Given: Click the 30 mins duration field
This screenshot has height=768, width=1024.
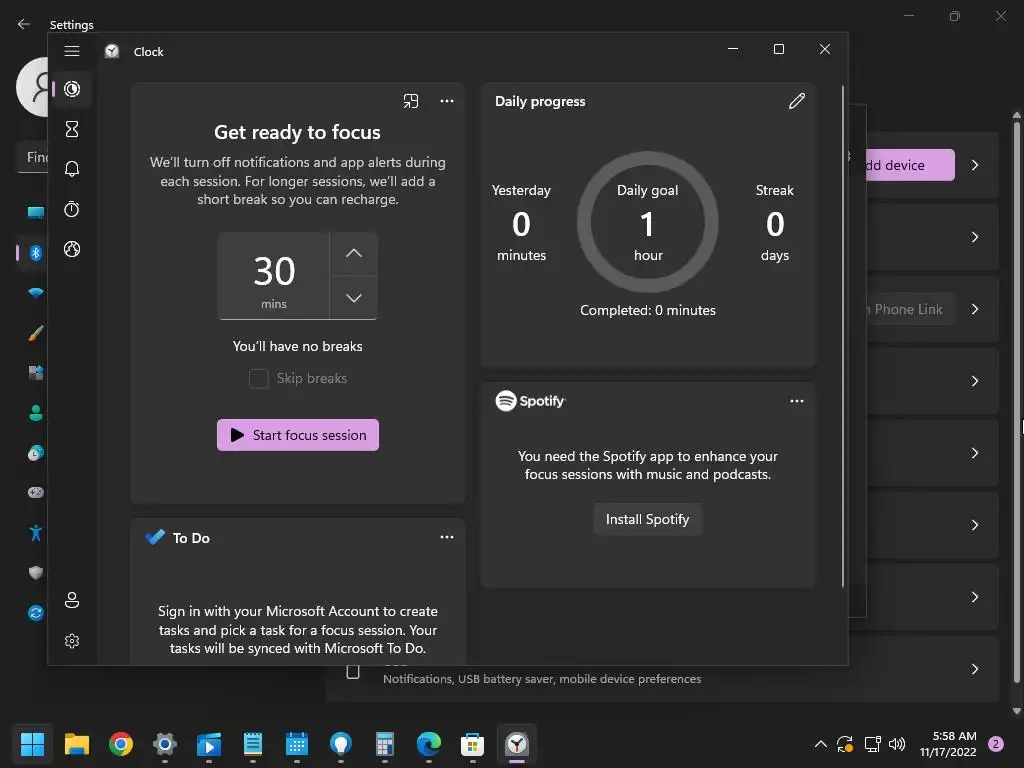Looking at the screenshot, I should click(x=274, y=276).
